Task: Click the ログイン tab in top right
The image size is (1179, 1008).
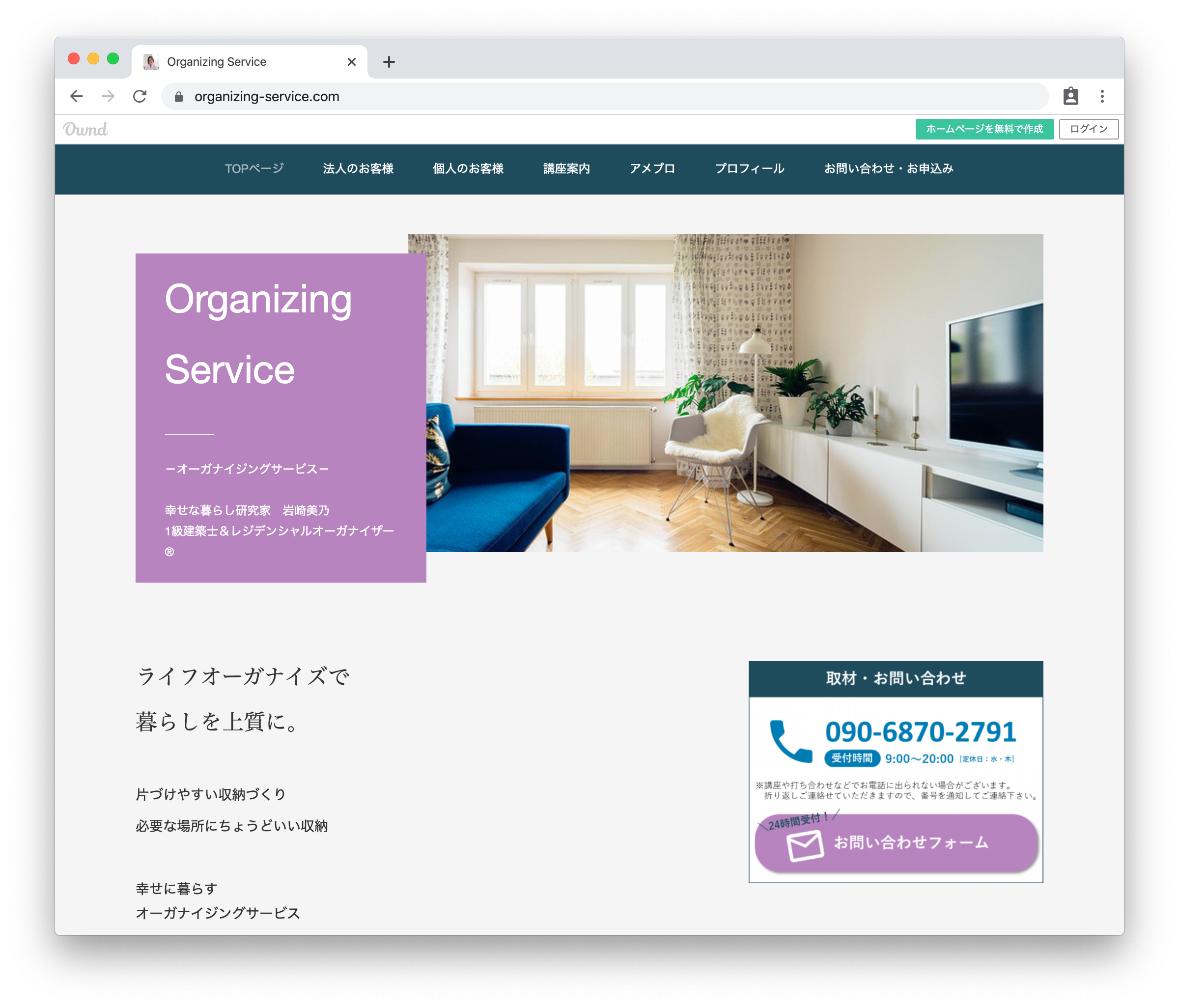Action: 1091,128
